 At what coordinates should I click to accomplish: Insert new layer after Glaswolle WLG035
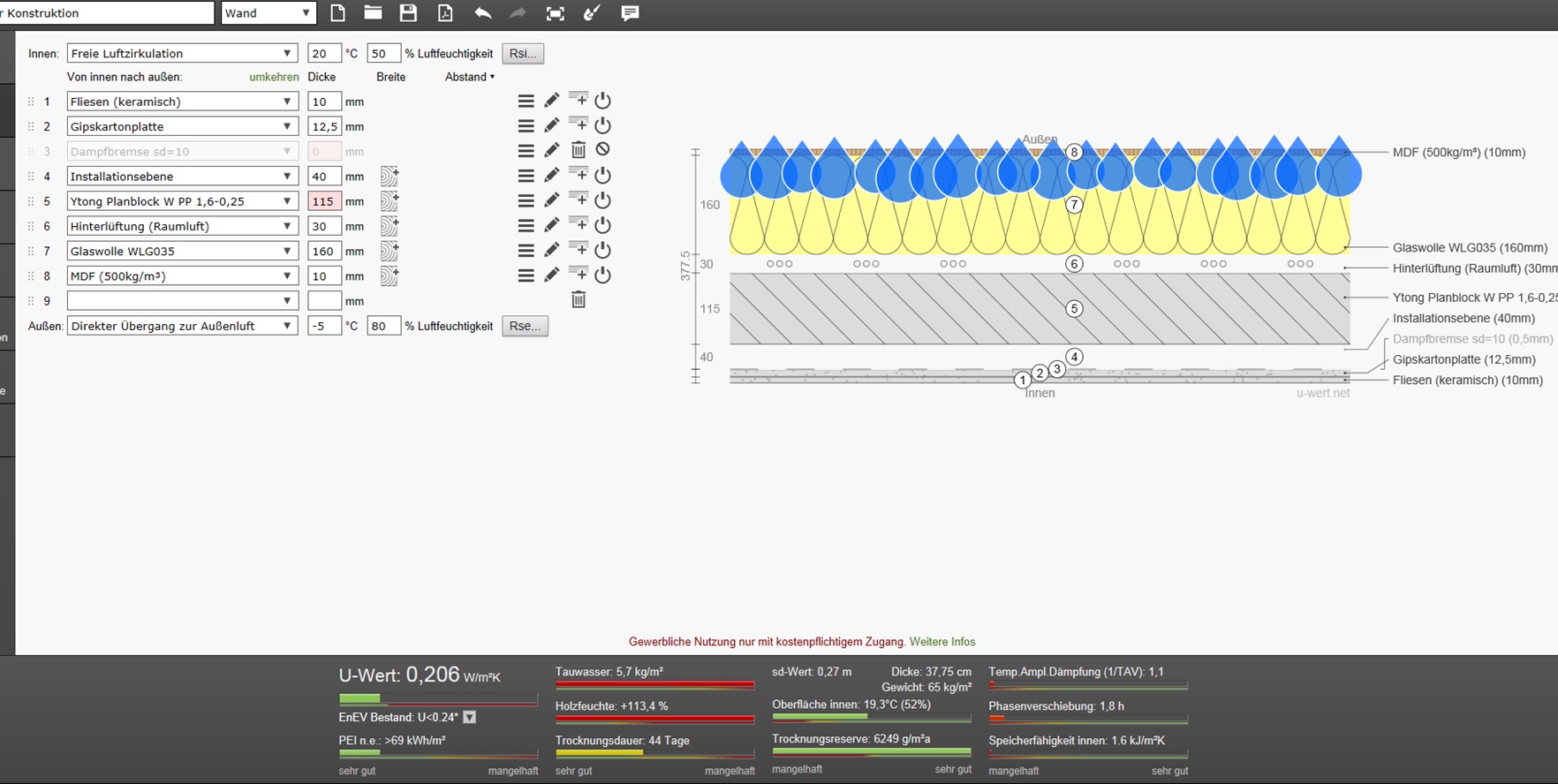578,250
